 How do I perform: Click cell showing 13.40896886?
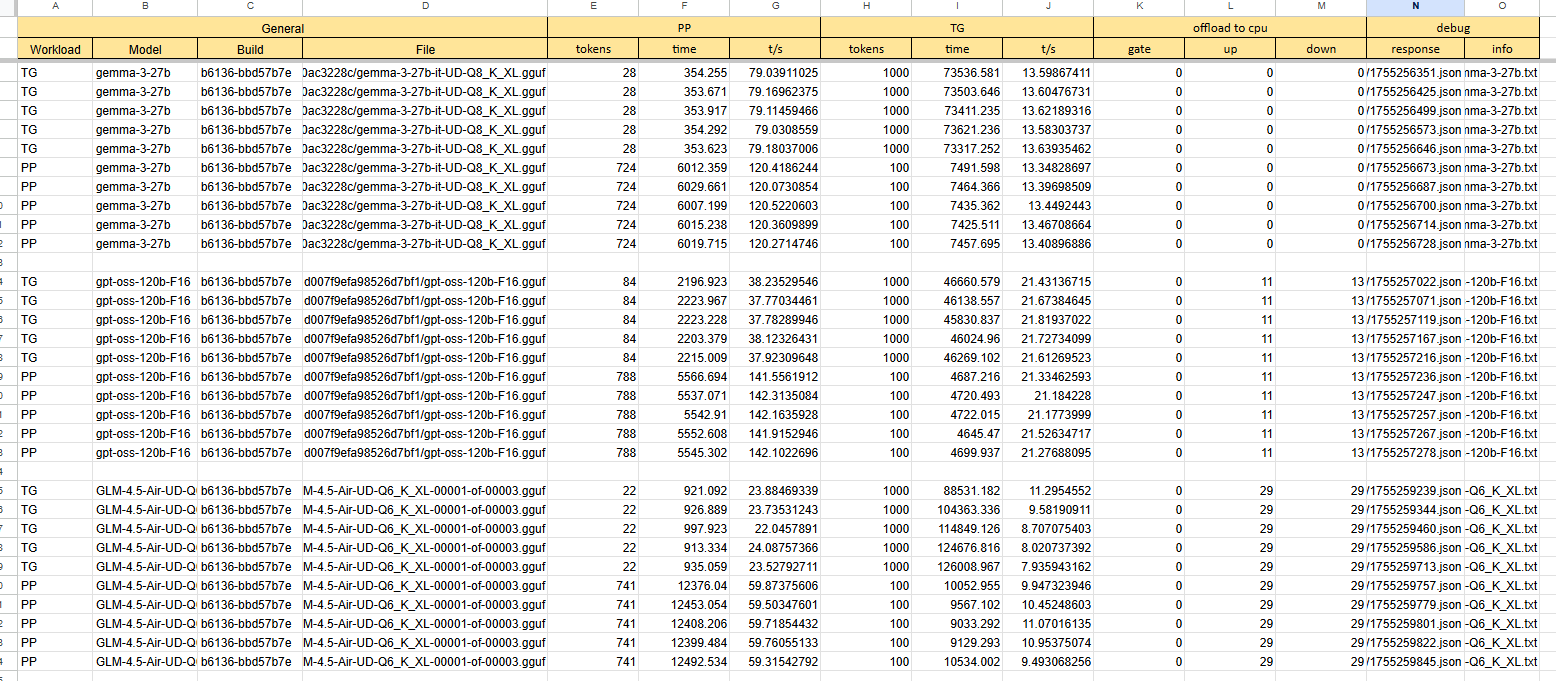1048,243
